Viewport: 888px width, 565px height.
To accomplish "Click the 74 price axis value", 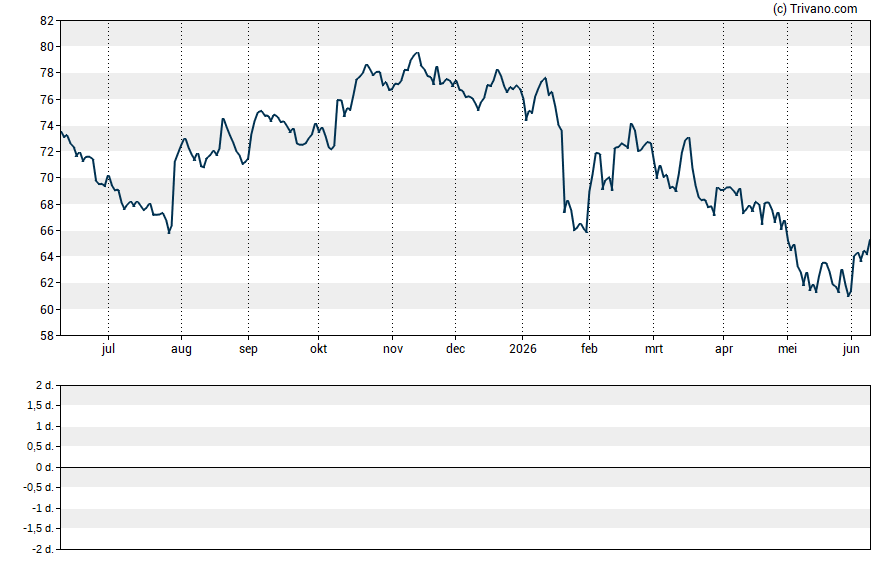I will 47,126.
